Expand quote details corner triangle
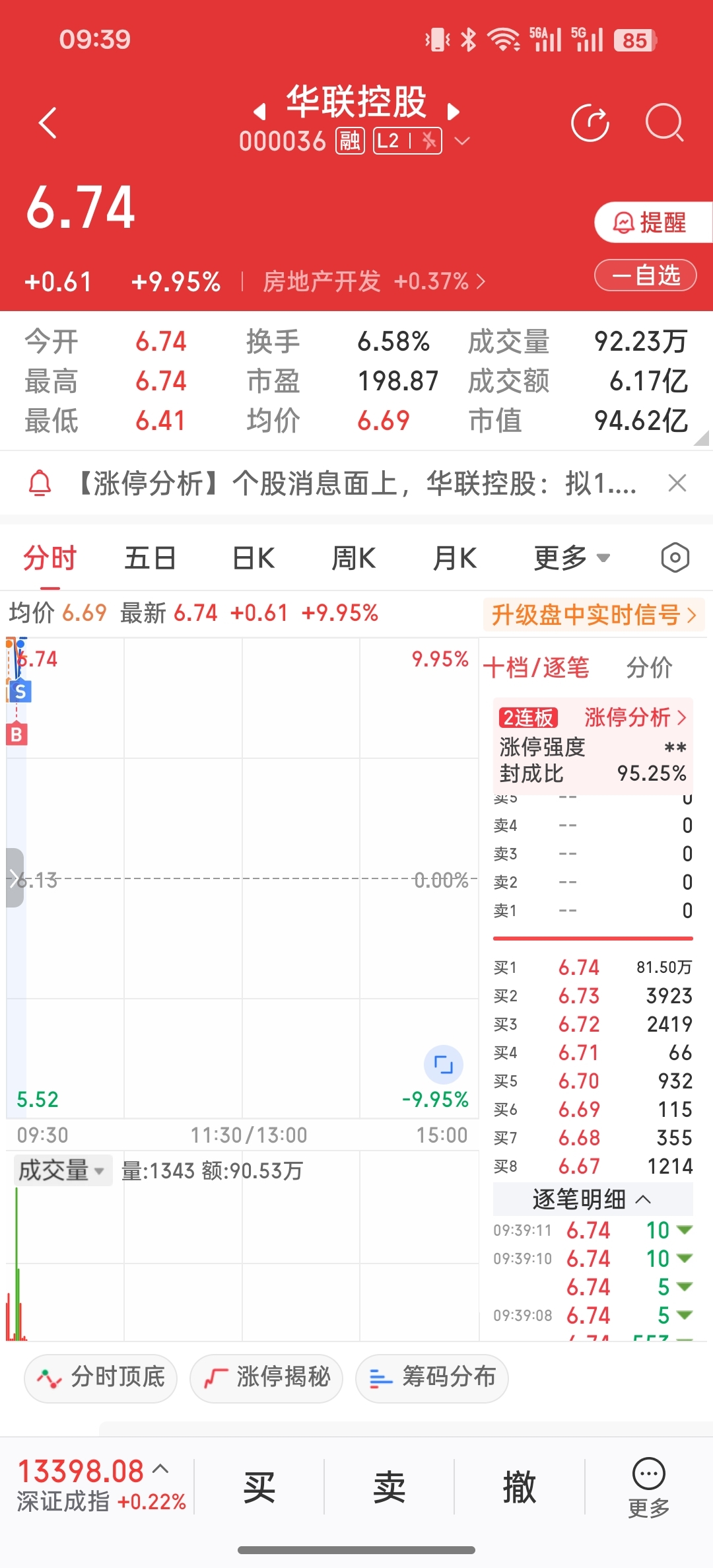 [x=702, y=438]
